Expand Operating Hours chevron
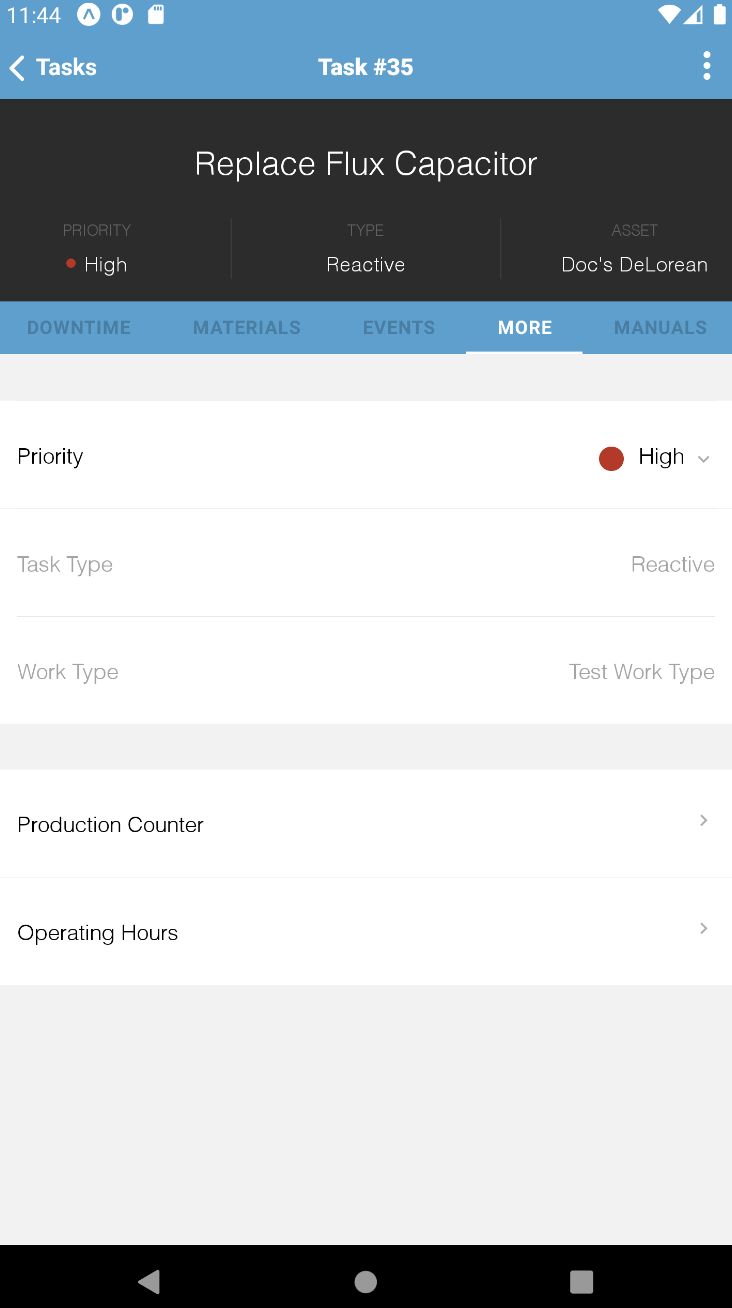 coord(703,929)
